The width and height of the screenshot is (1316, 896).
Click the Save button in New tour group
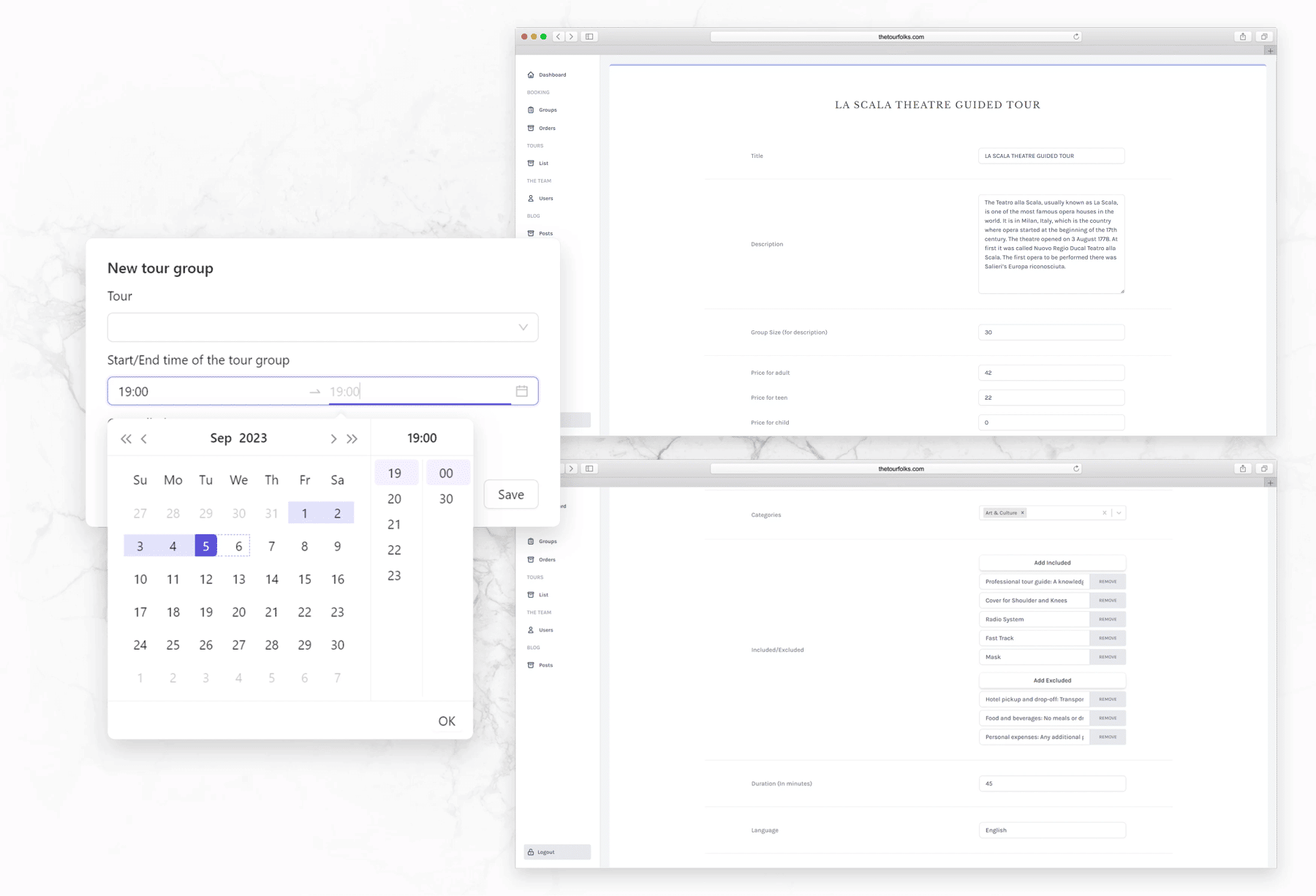tap(511, 494)
